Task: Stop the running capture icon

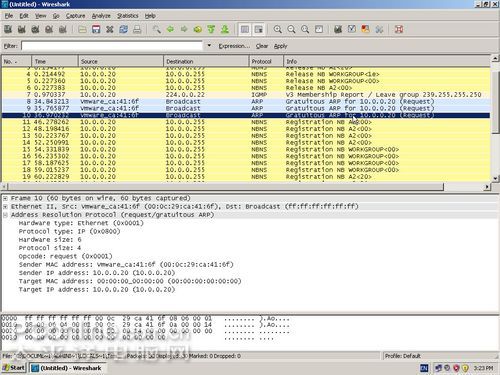Action: (49, 29)
